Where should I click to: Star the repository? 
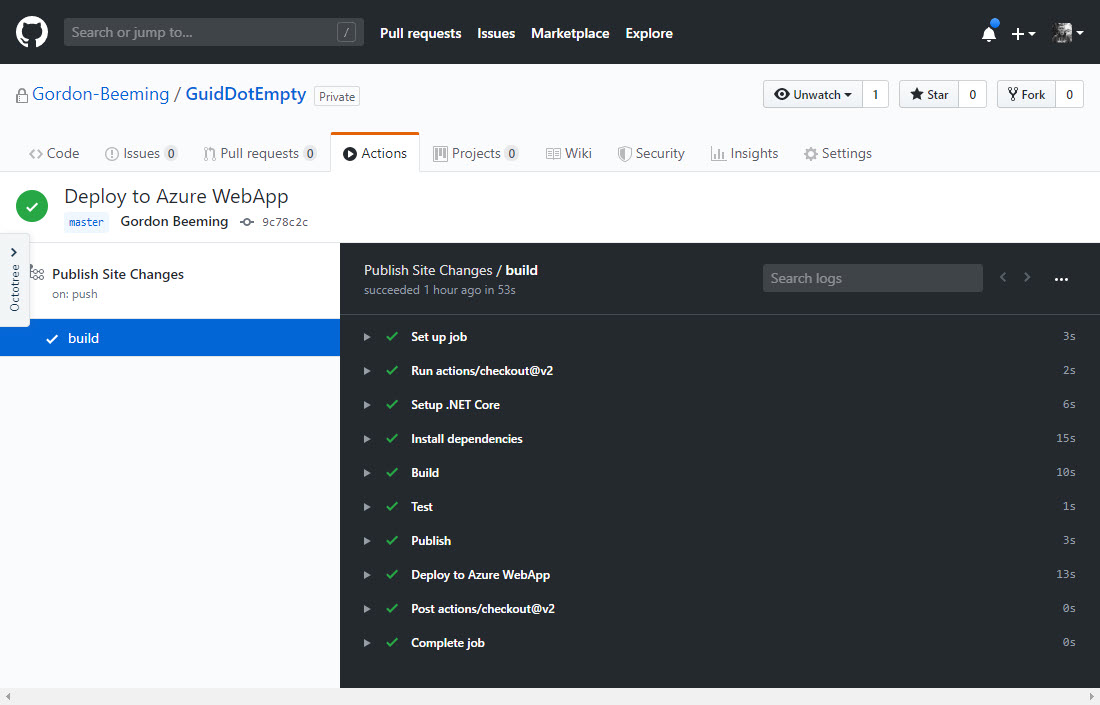coord(929,94)
